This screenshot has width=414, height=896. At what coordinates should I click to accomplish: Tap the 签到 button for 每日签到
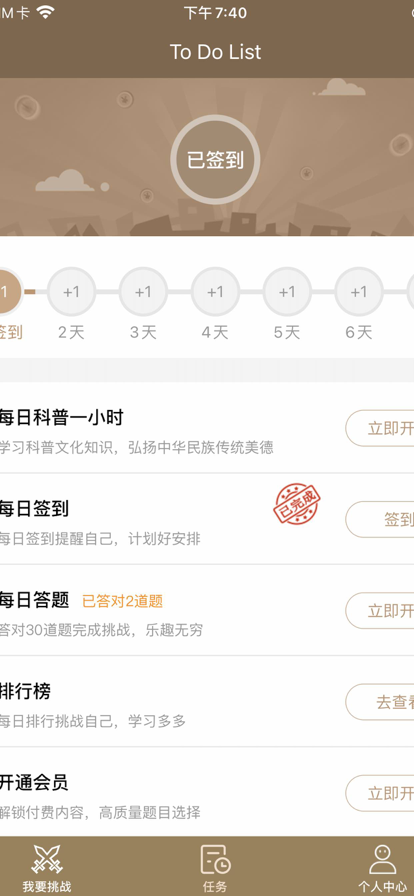point(380,519)
